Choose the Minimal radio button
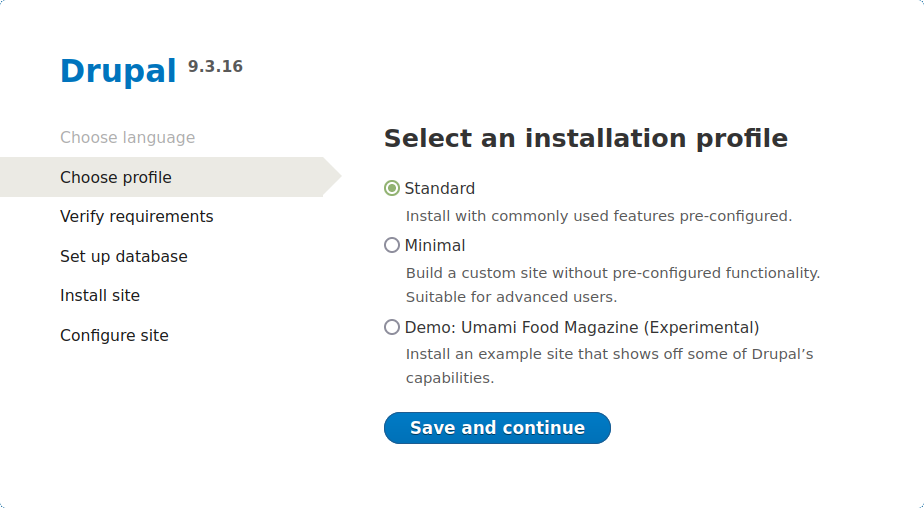Image resolution: width=924 pixels, height=508 pixels. coord(392,245)
